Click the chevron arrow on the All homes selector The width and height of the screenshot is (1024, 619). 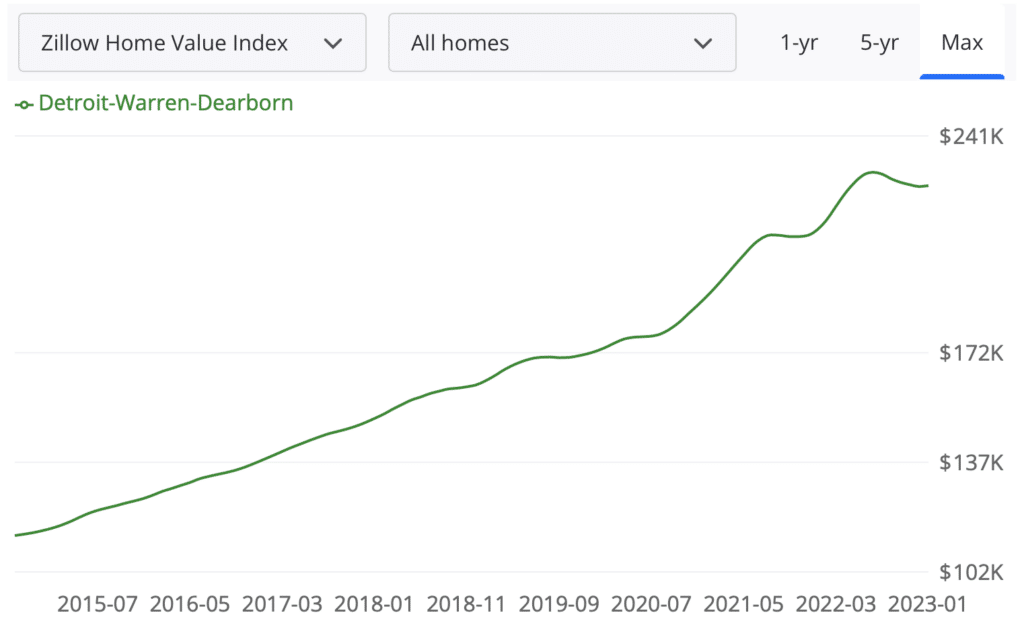703,43
